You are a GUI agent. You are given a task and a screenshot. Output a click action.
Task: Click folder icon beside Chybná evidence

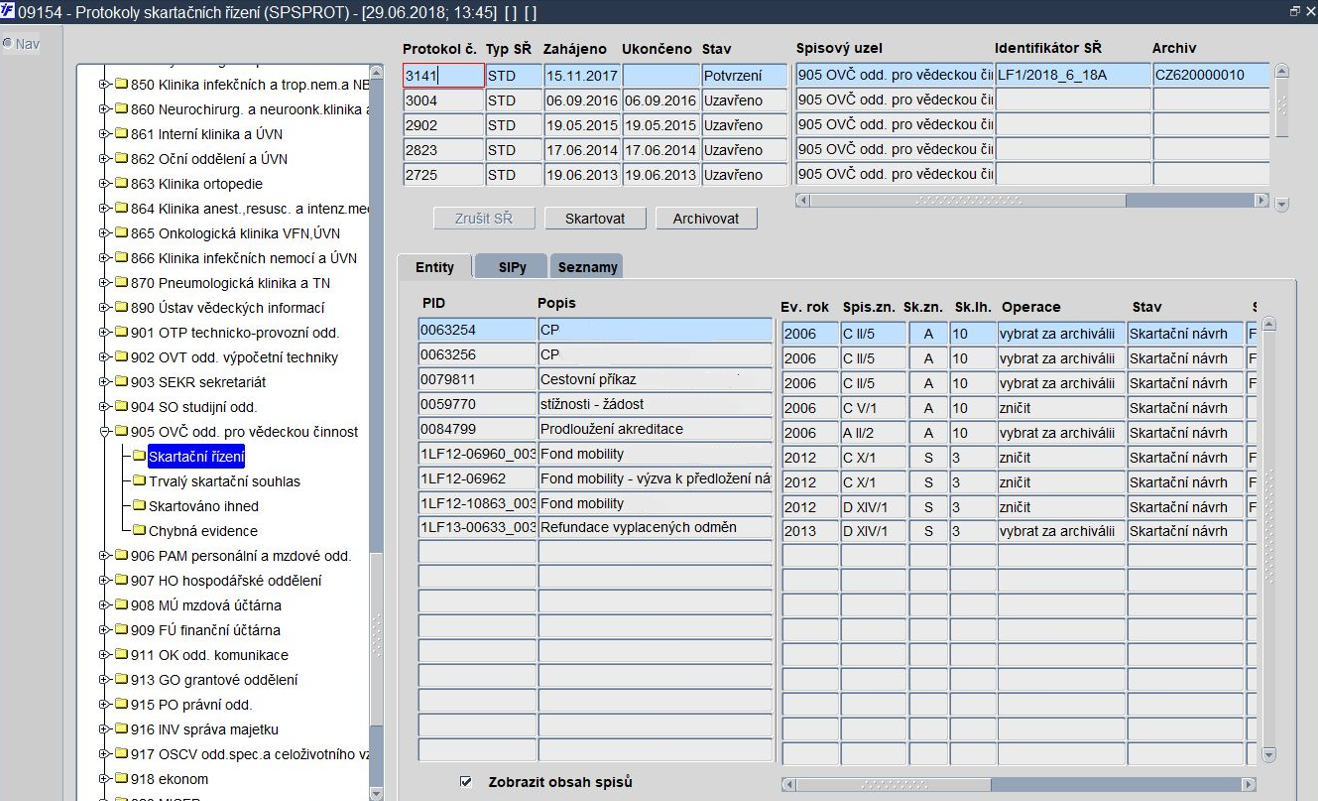[139, 531]
